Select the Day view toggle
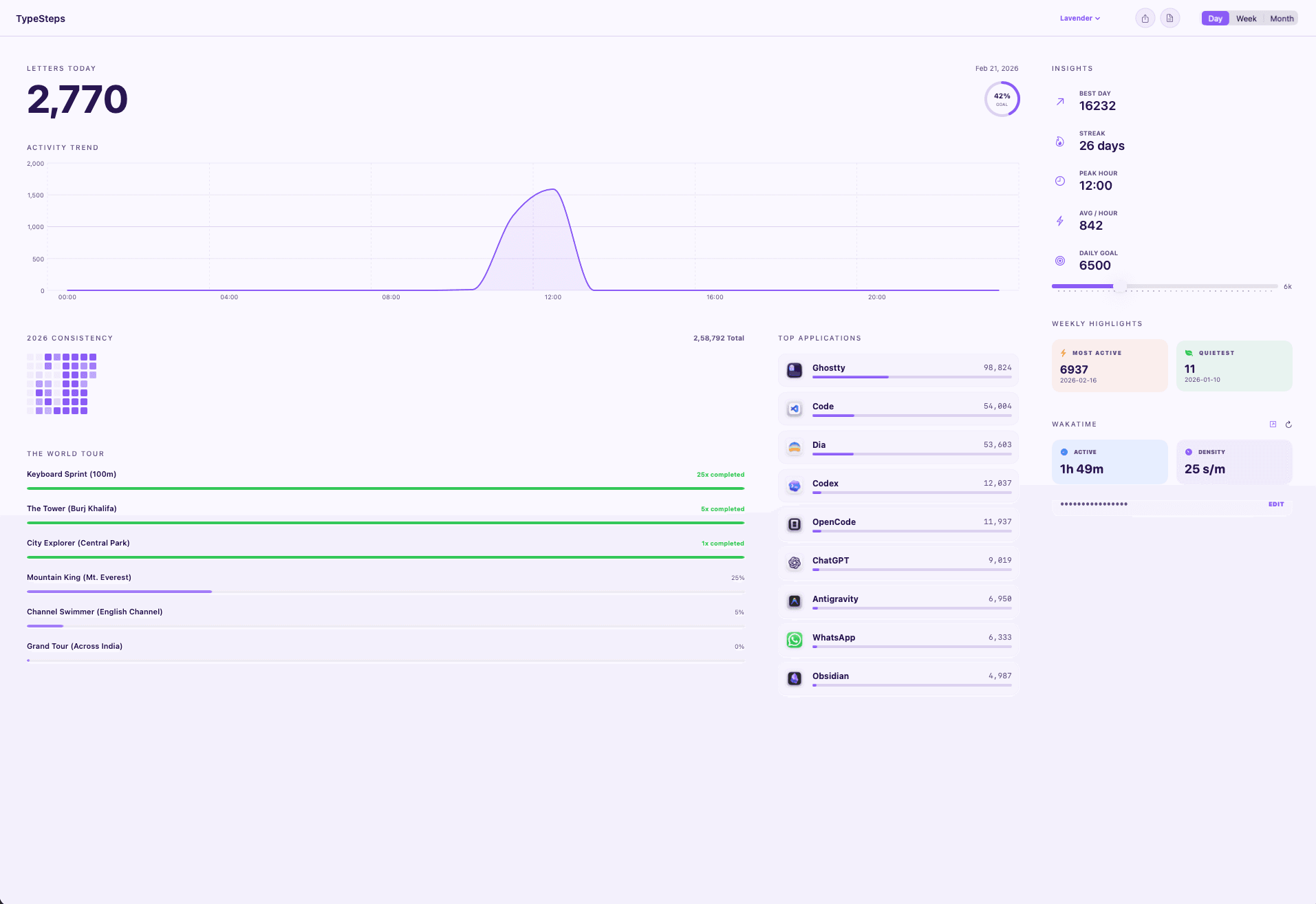 [x=1215, y=19]
